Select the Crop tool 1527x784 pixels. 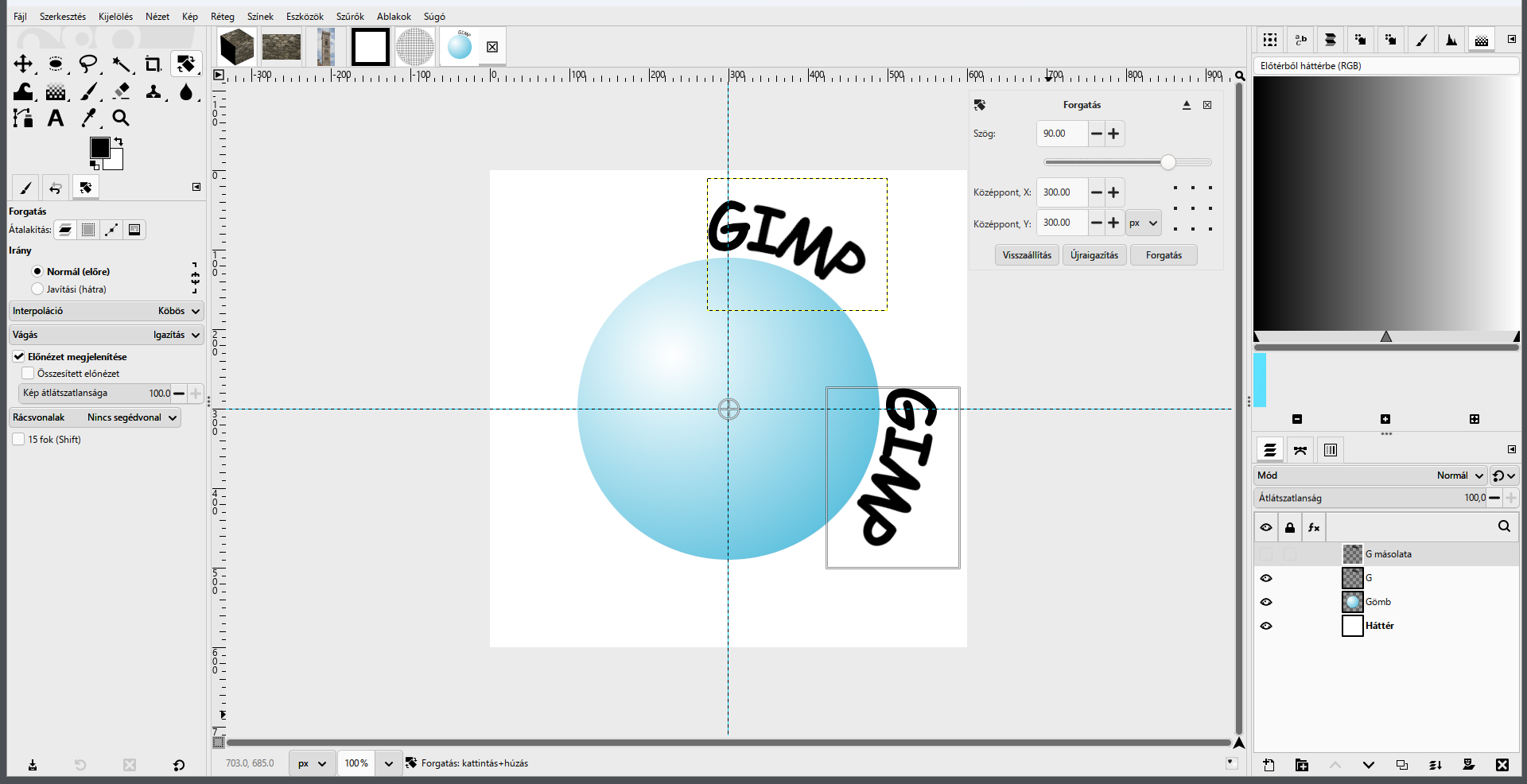(153, 64)
